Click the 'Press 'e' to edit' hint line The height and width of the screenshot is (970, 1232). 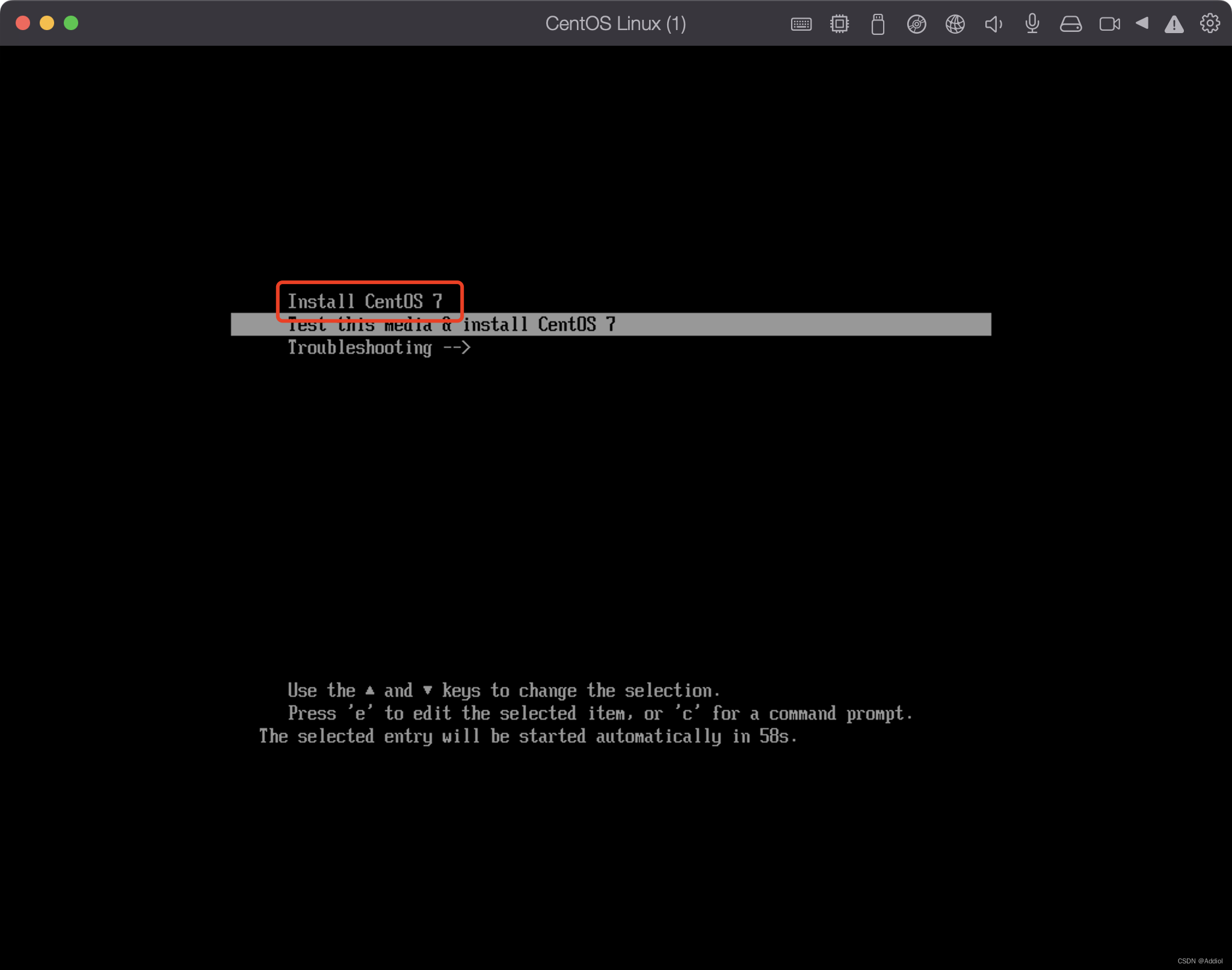click(600, 714)
